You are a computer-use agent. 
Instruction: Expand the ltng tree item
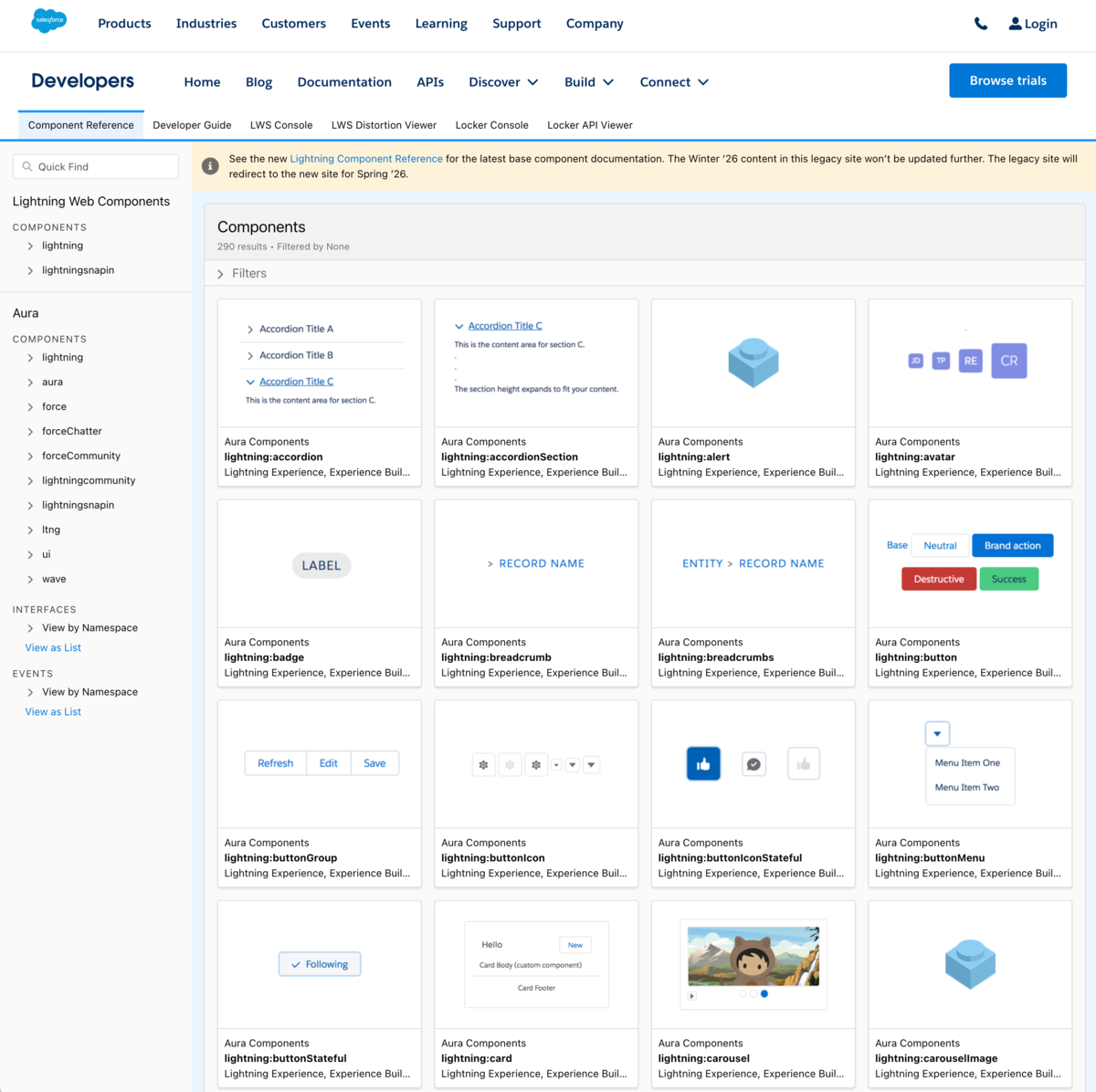pyautogui.click(x=30, y=530)
